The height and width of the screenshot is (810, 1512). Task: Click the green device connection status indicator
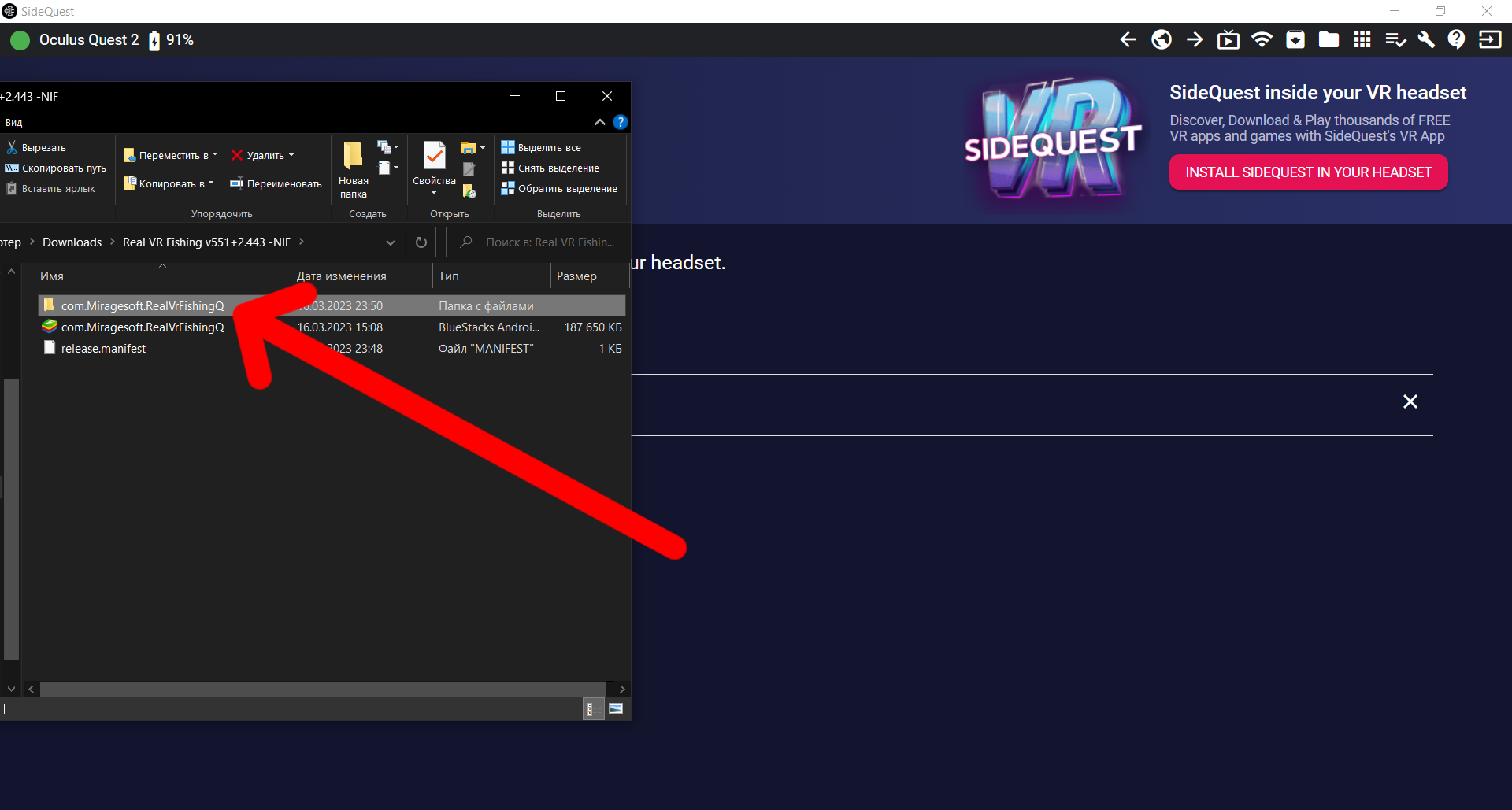pos(20,40)
